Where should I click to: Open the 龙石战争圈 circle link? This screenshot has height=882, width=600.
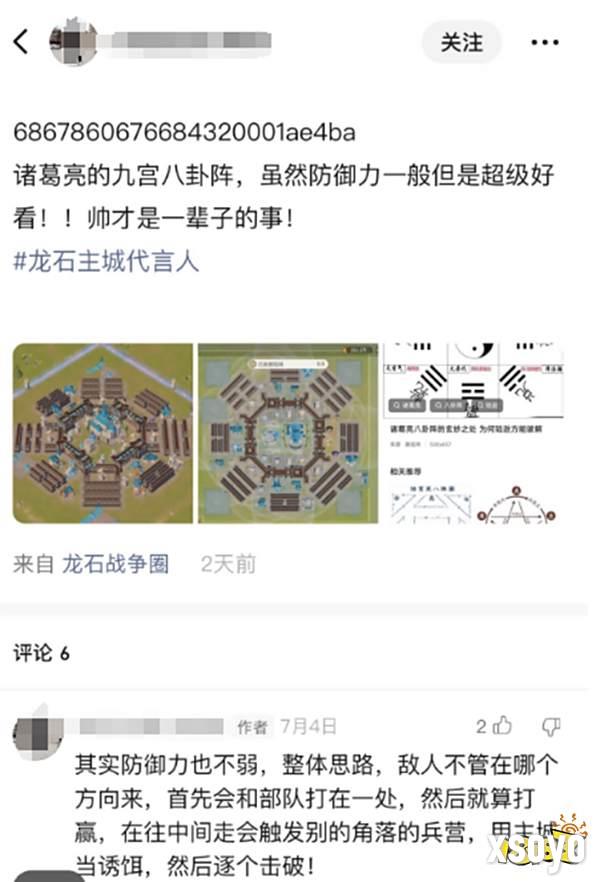pyautogui.click(x=115, y=564)
